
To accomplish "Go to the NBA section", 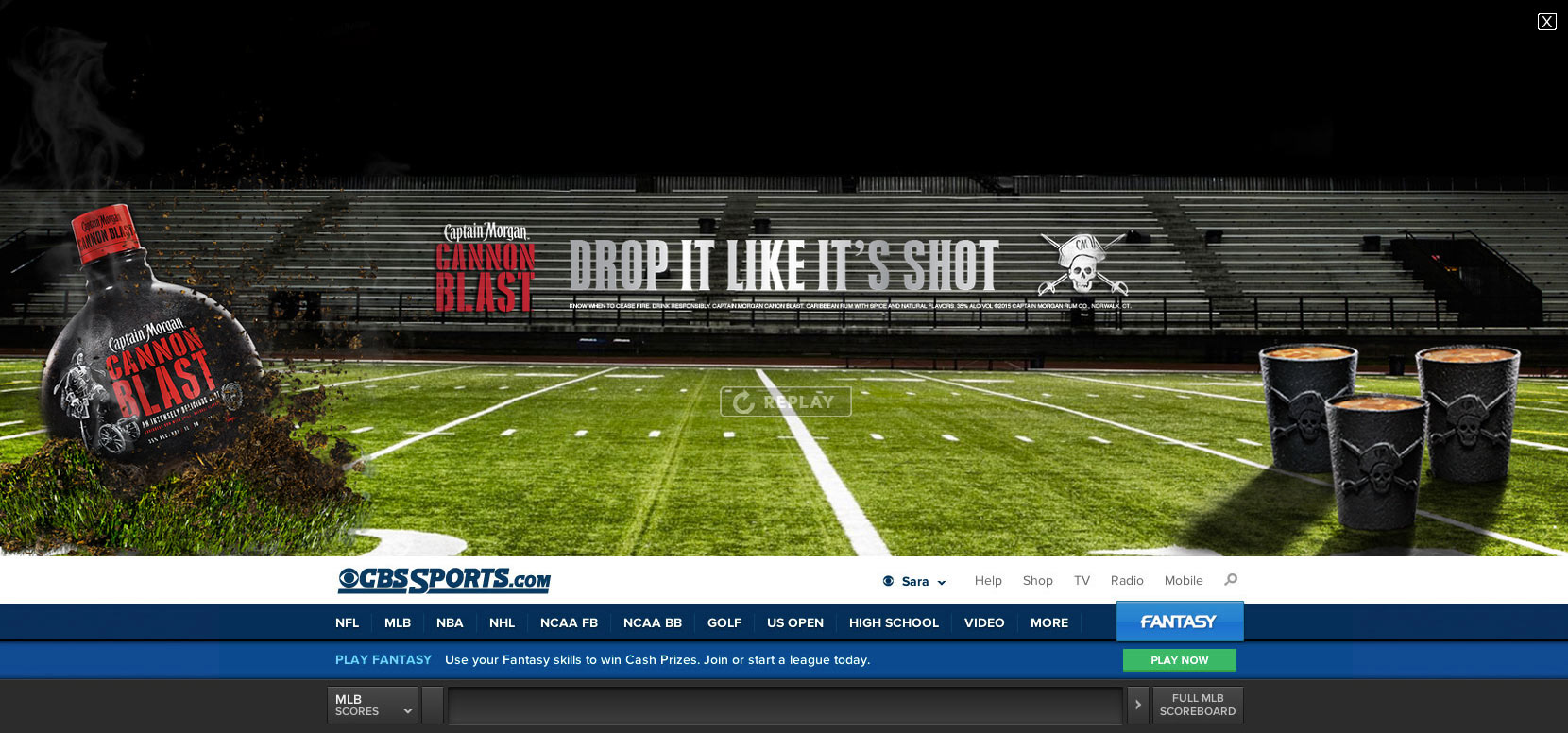I will click(x=450, y=622).
